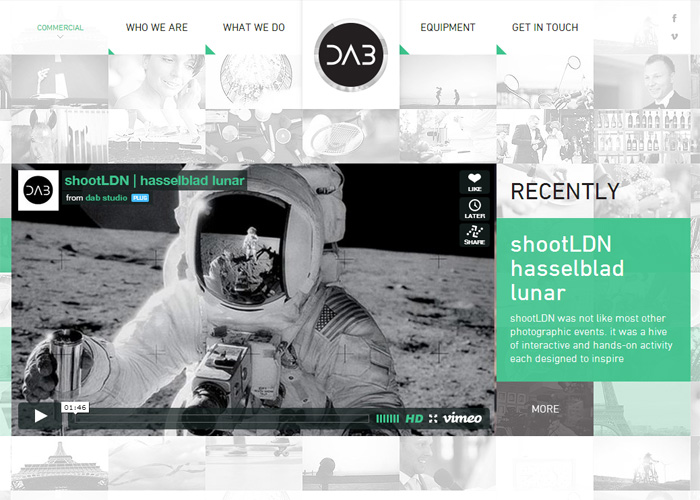Viewport: 700px width, 500px height.
Task: Click the PLUS badge
Action: (x=140, y=198)
